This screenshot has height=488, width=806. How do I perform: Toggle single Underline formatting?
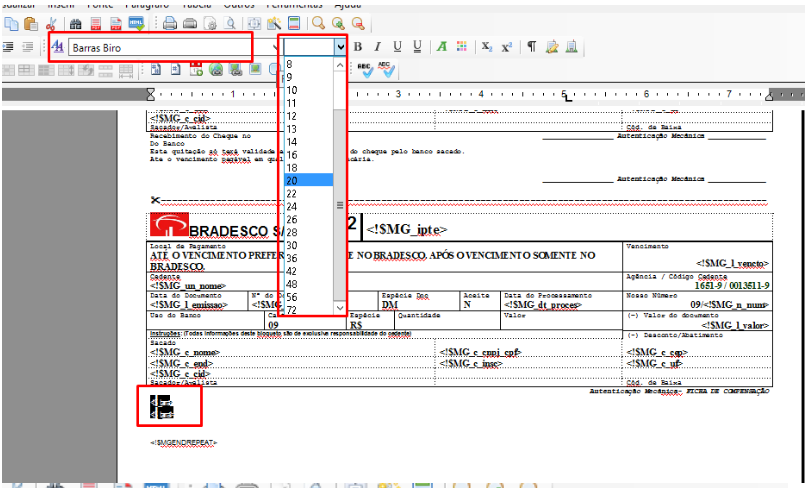pyautogui.click(x=397, y=47)
